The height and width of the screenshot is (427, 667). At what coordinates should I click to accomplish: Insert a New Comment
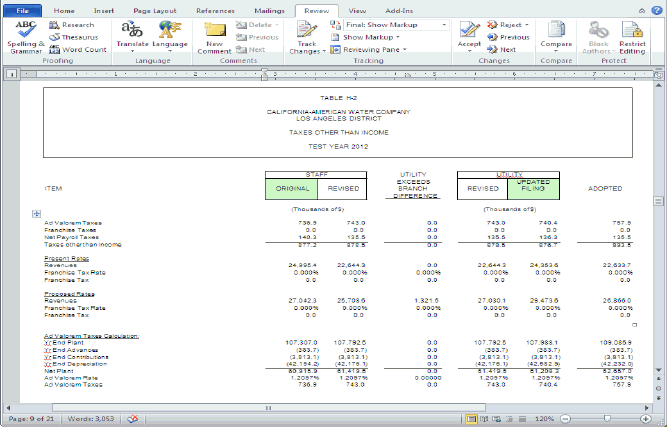216,32
